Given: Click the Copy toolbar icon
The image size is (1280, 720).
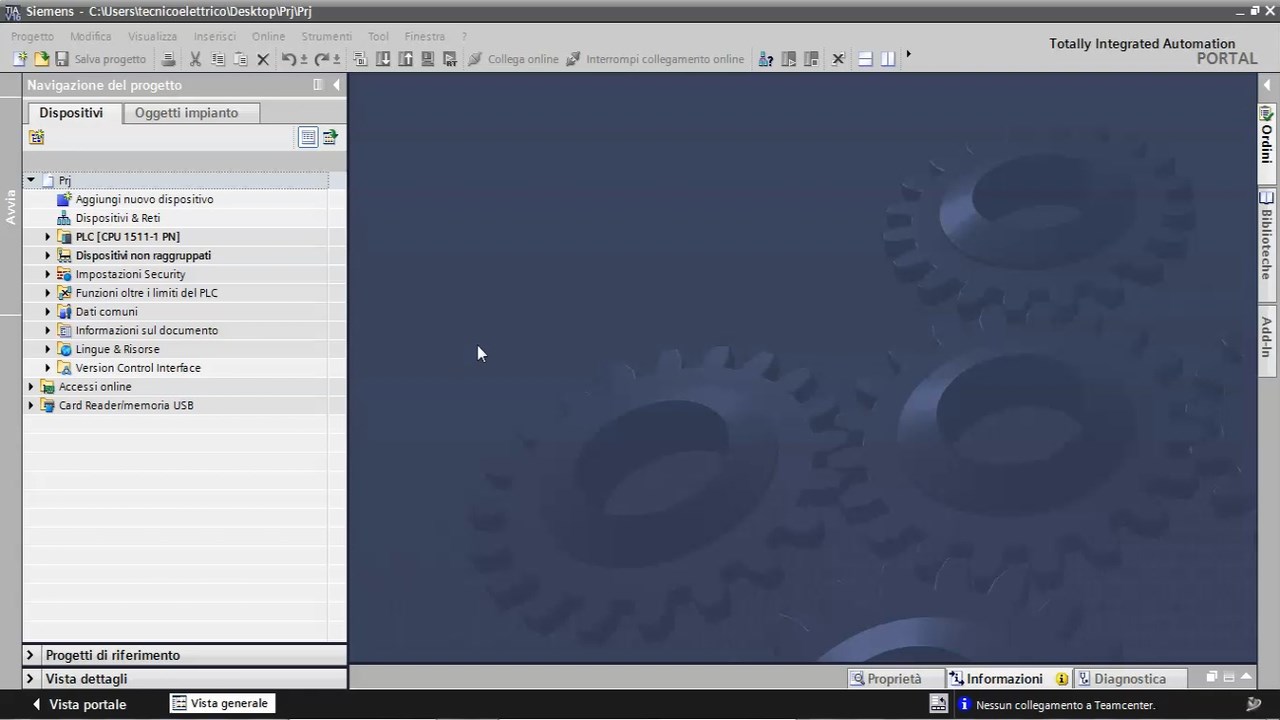Looking at the screenshot, I should [x=218, y=59].
